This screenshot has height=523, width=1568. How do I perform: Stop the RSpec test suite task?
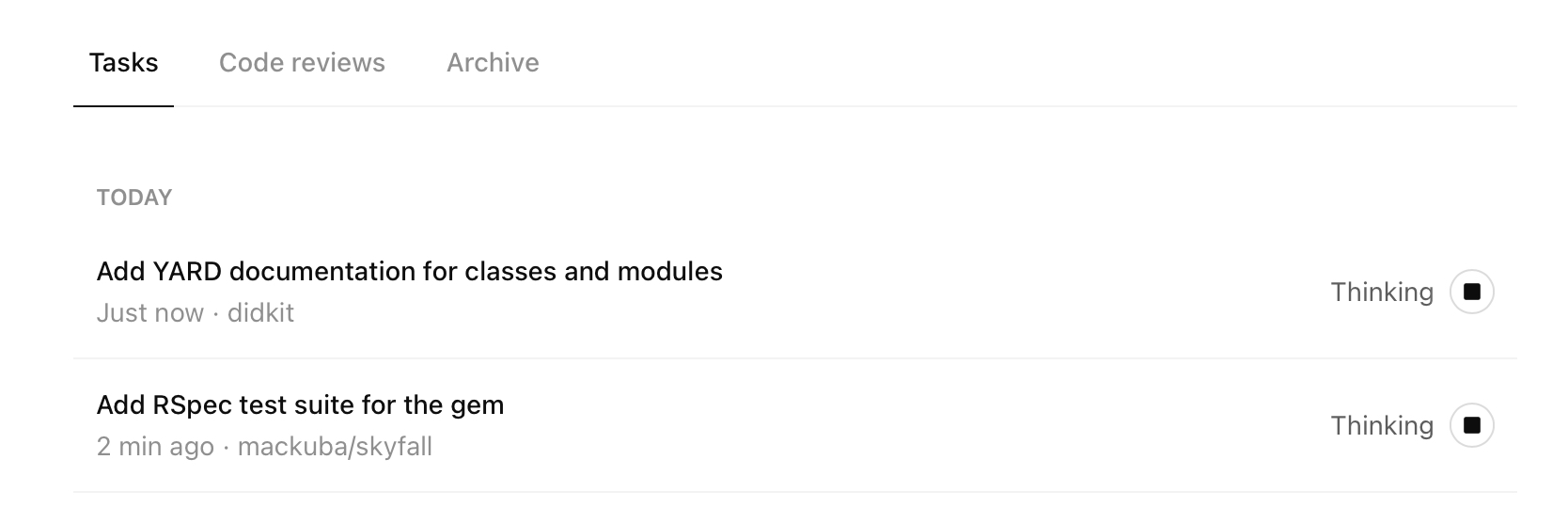click(1471, 425)
